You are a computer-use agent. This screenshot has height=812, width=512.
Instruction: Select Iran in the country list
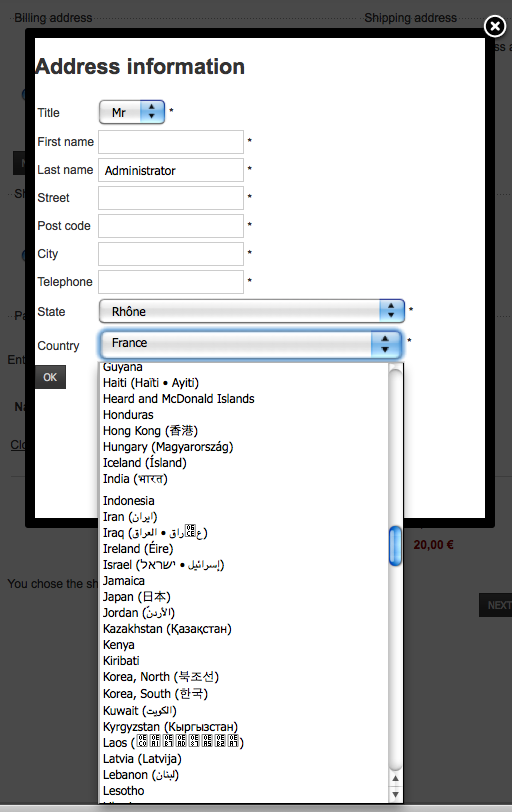coord(243,517)
